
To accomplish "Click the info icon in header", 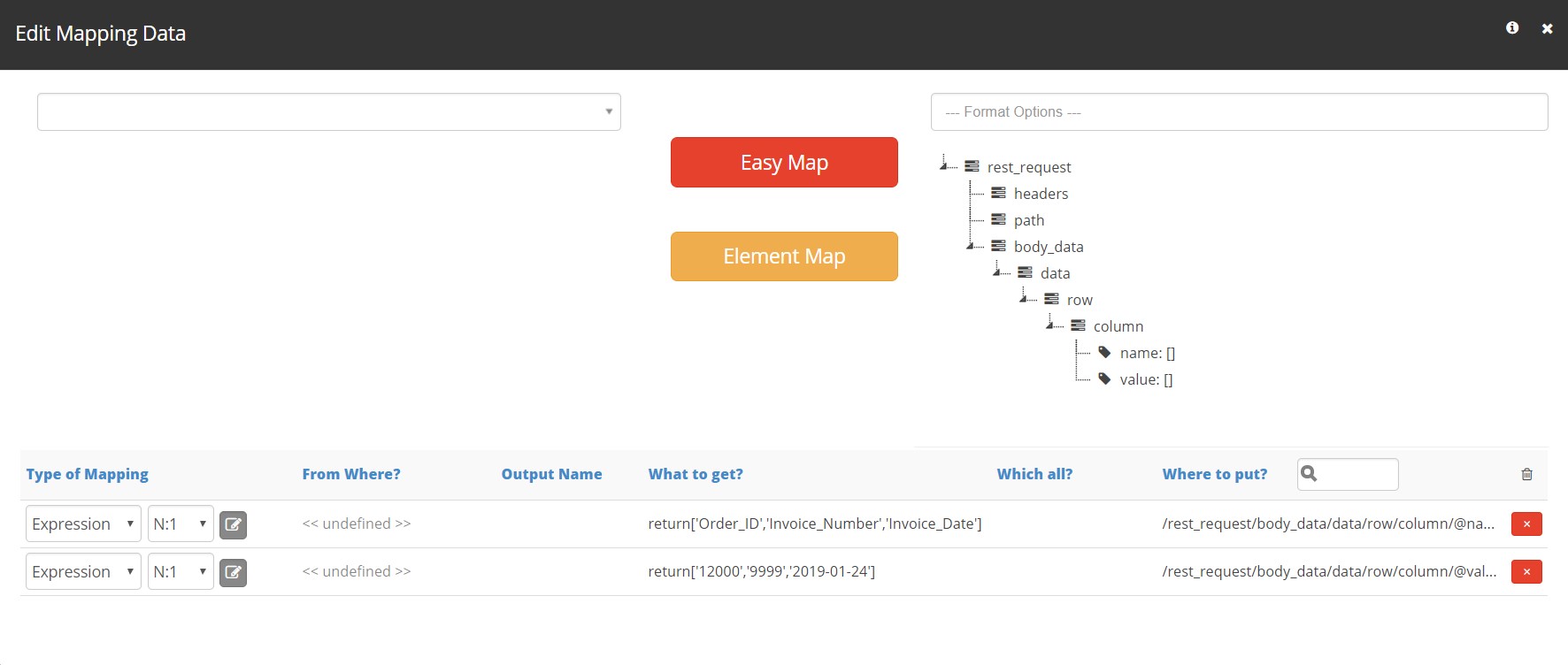I will 1512,28.
